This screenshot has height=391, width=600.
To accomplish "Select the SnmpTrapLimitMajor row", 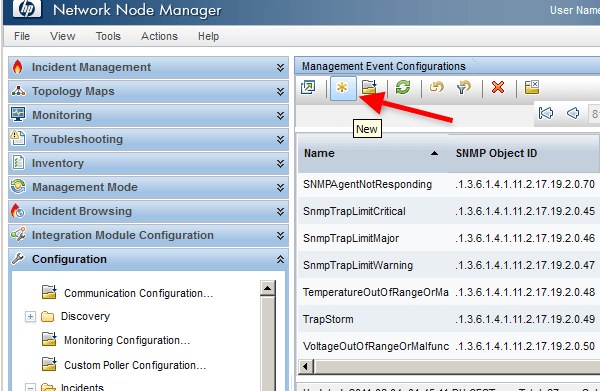I will click(449, 238).
